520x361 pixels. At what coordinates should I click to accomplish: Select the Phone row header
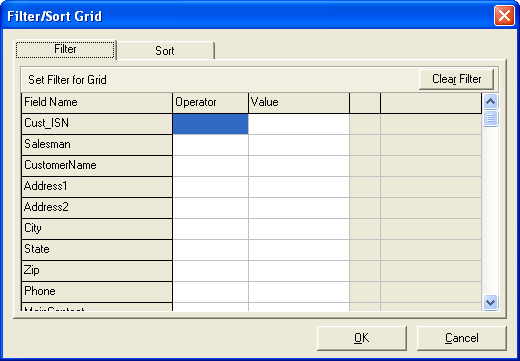coord(97,292)
